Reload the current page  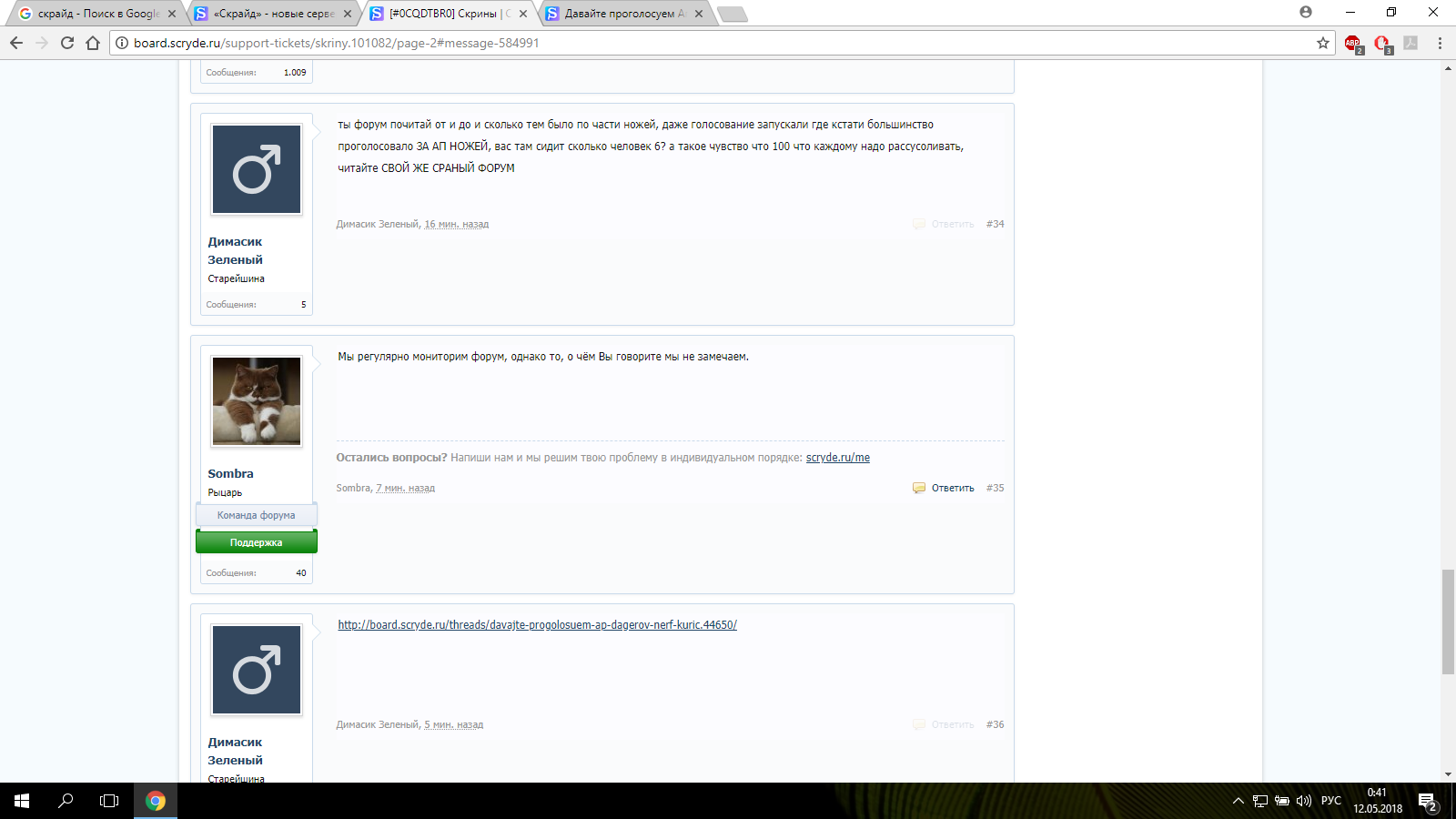point(67,43)
